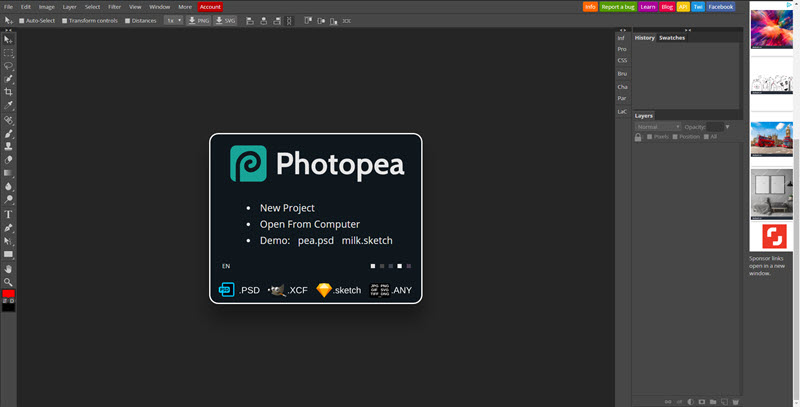800x407 pixels.
Task: Click the SVG export button
Action: tap(225, 21)
